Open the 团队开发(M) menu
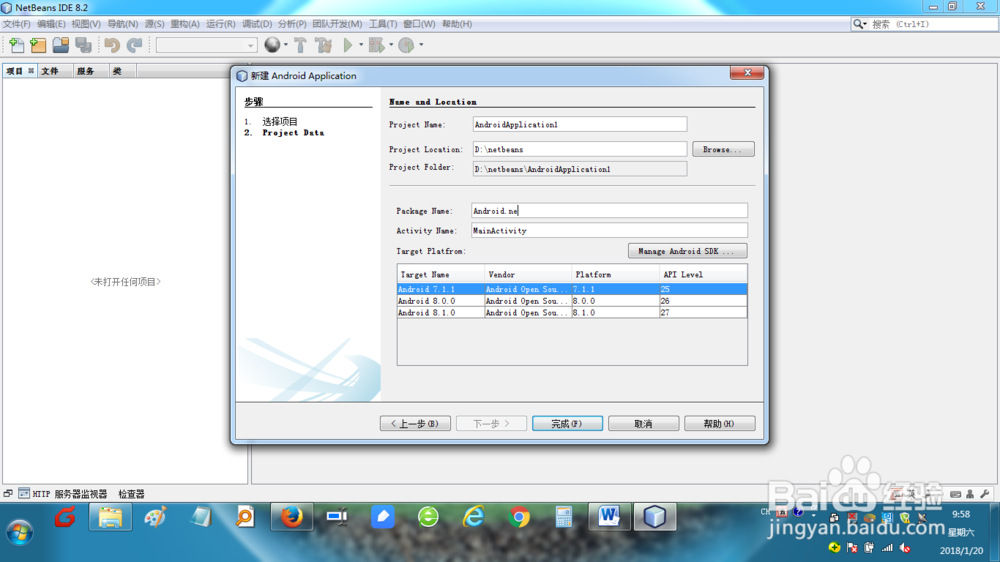The width and height of the screenshot is (1000, 562). pyautogui.click(x=337, y=24)
